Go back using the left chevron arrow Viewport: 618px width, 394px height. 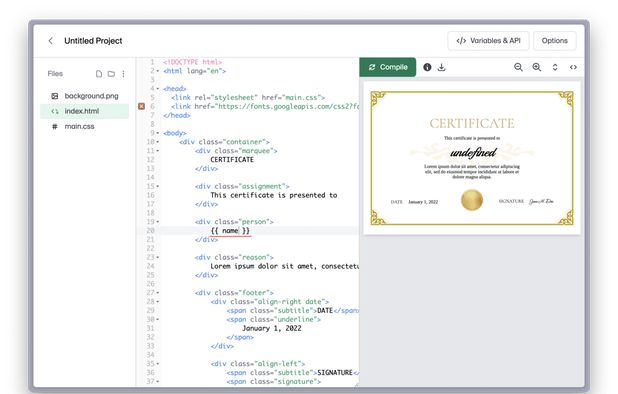click(50, 41)
